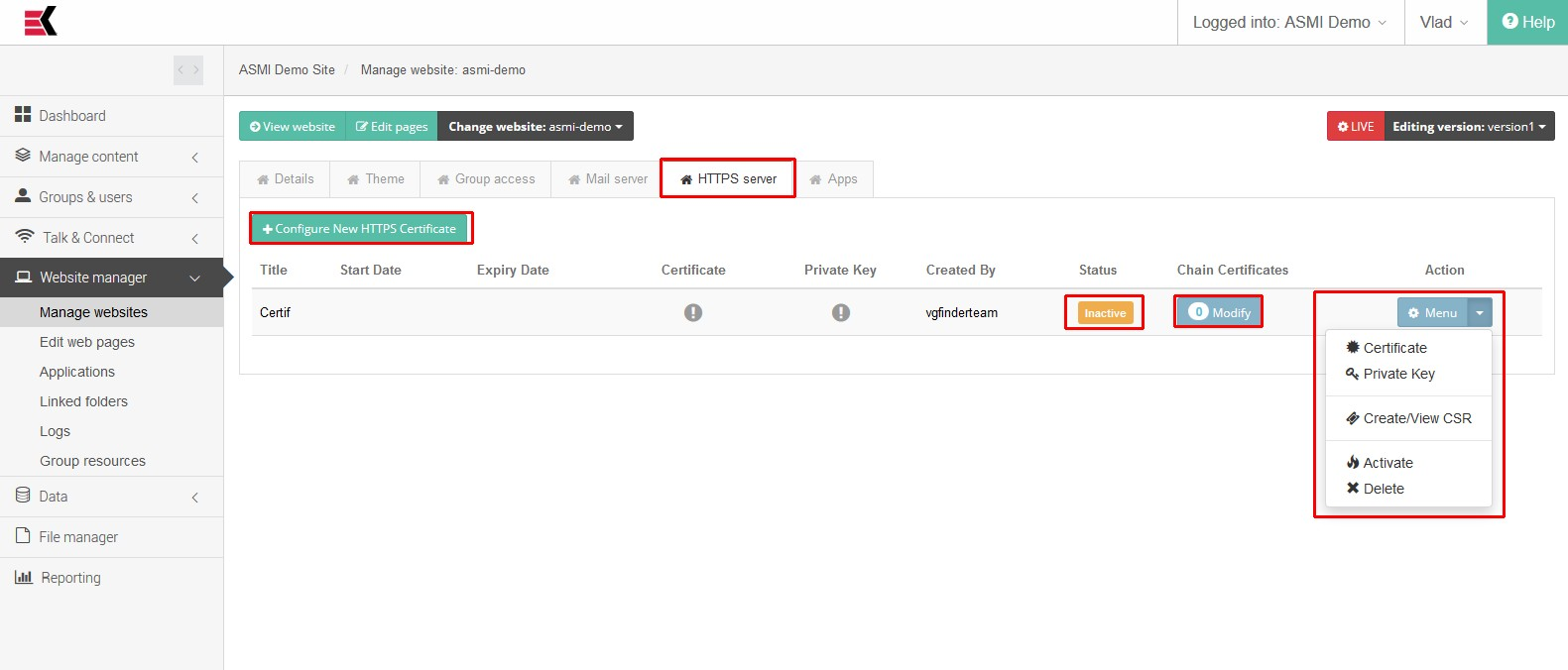Expand the Data menu

[111, 497]
